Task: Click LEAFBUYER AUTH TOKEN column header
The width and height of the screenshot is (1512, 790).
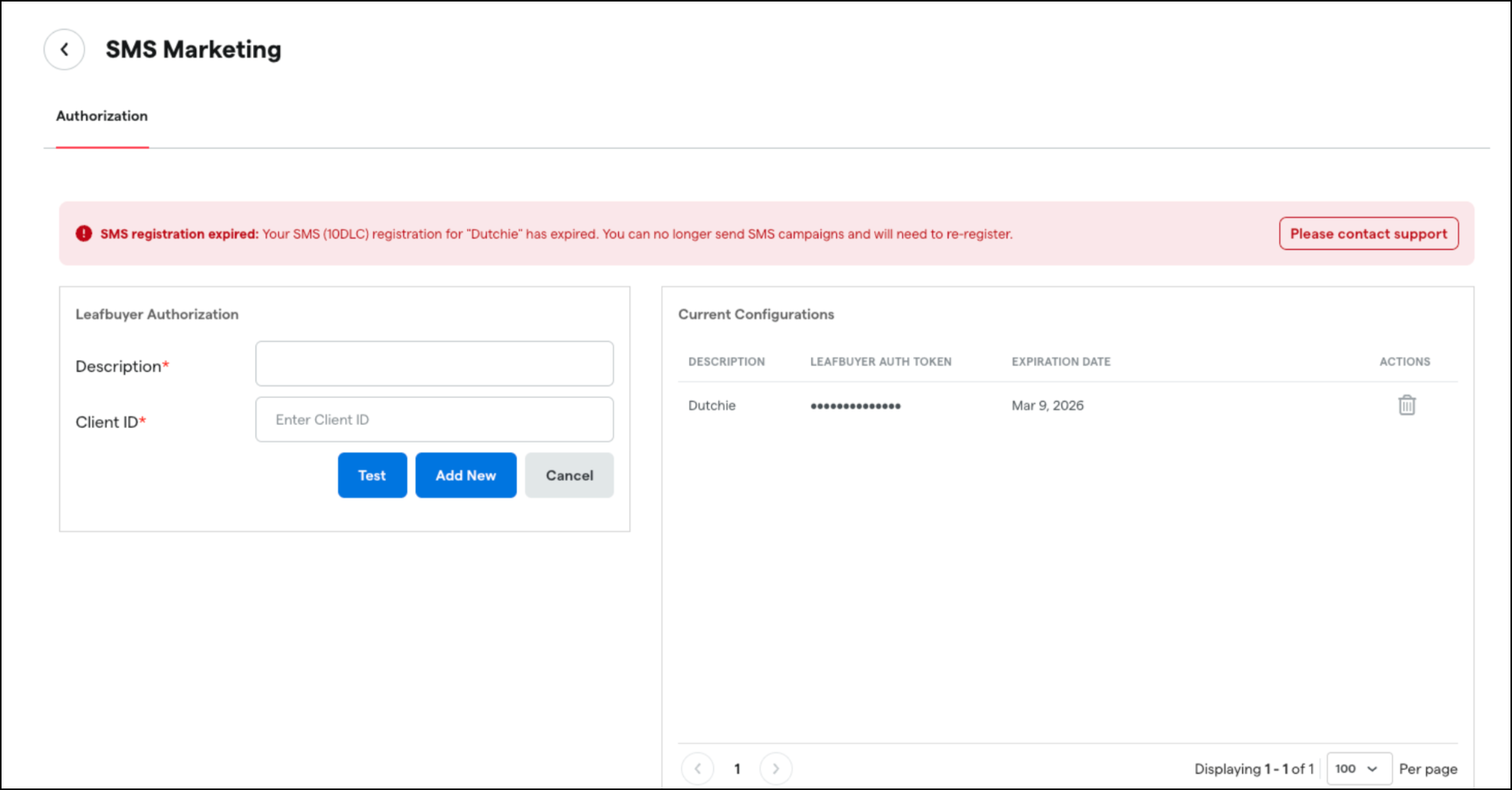Action: coord(881,362)
